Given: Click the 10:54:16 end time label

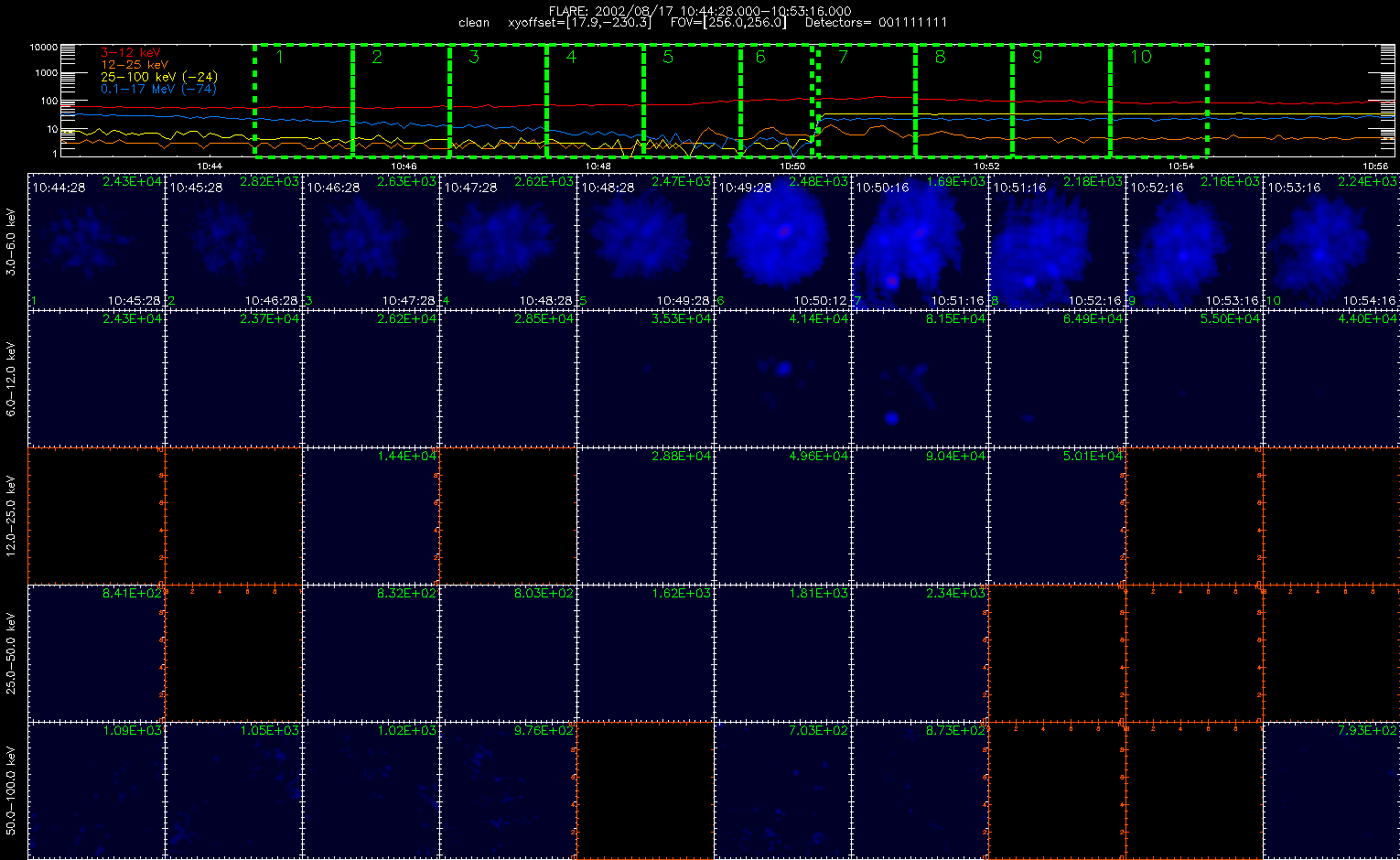Looking at the screenshot, I should (x=1370, y=300).
